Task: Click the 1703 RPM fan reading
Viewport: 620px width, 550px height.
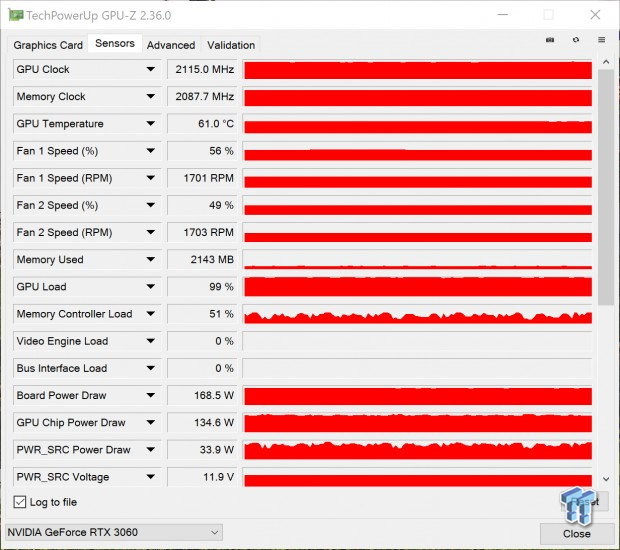Action: coord(202,232)
